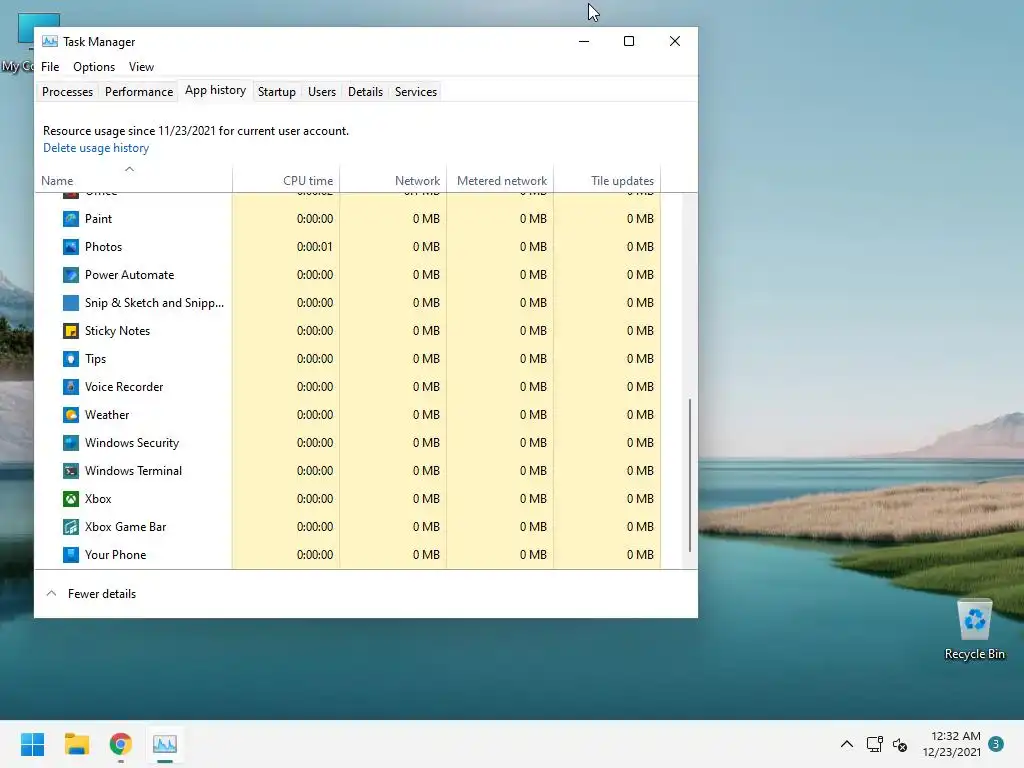This screenshot has width=1024, height=768.
Task: Select the Recycle Bin desktop icon
Action: (x=974, y=630)
